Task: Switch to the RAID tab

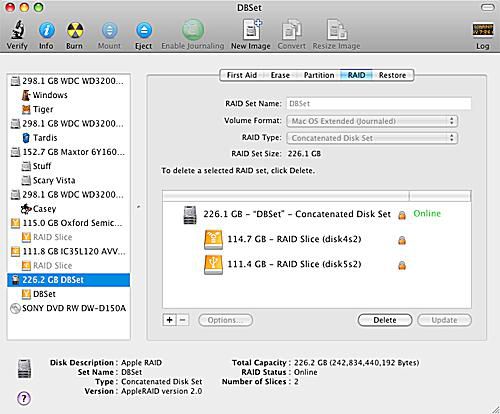Action: click(356, 75)
